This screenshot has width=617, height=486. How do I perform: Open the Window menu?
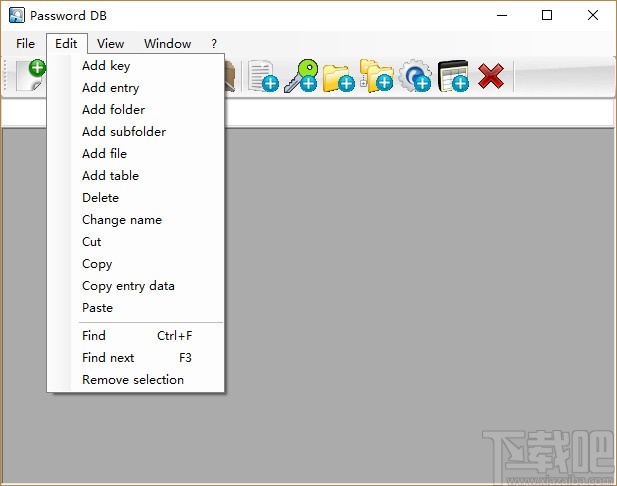167,43
